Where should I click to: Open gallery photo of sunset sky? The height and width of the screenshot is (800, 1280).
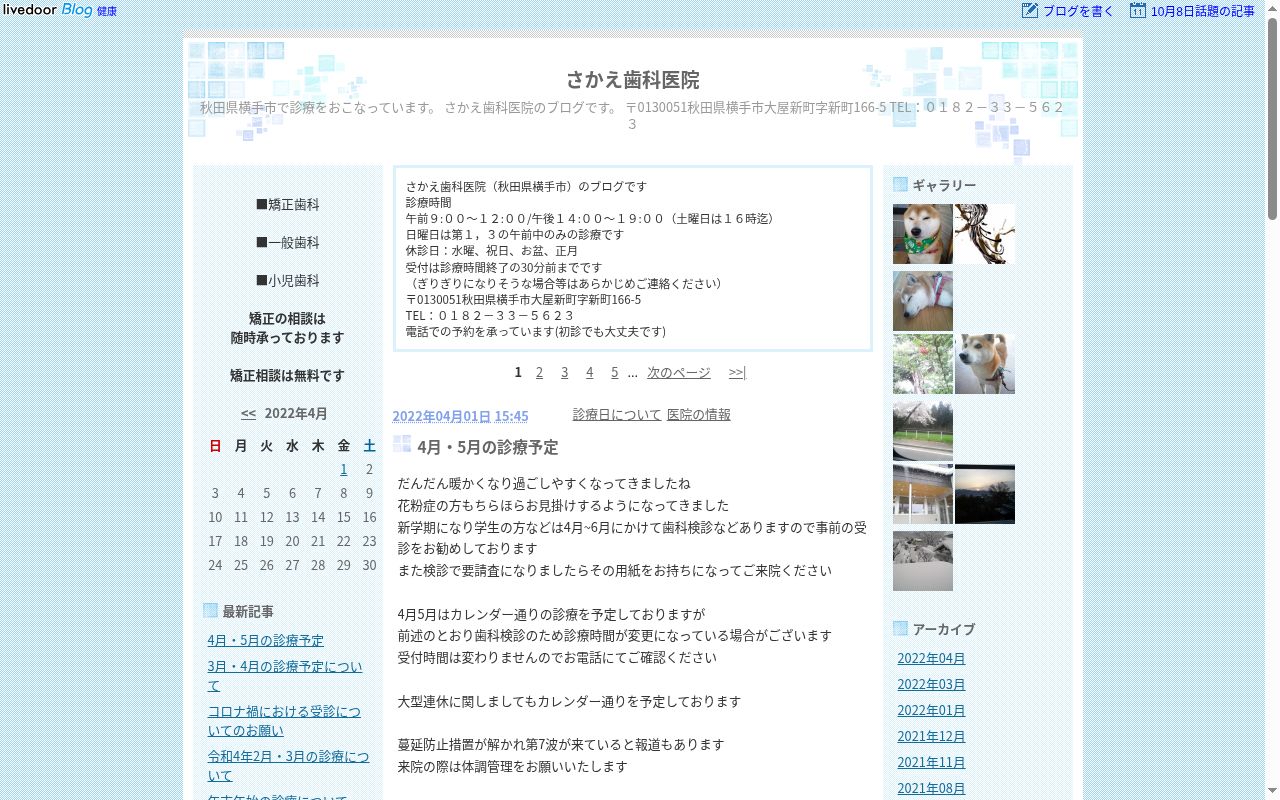click(x=985, y=494)
